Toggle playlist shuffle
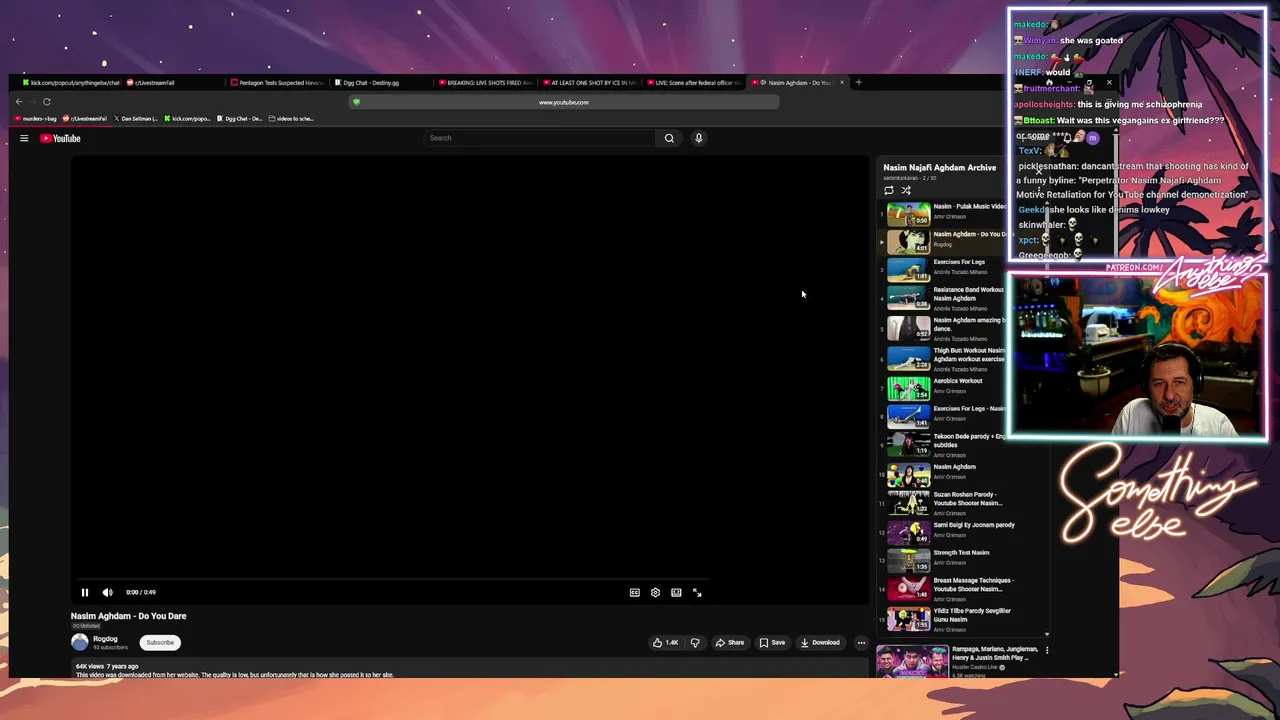Screen dimensions: 1280x720 click(x=906, y=190)
